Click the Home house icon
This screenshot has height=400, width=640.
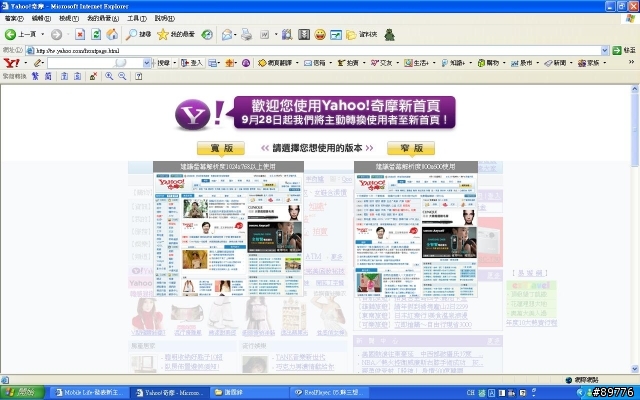tap(112, 35)
